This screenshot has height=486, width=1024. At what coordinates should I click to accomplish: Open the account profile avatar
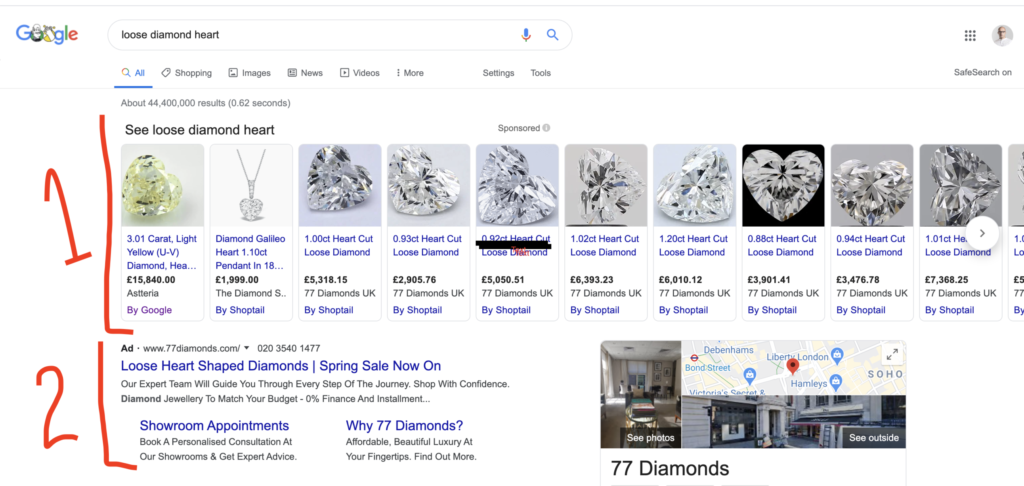pyautogui.click(x=1002, y=35)
